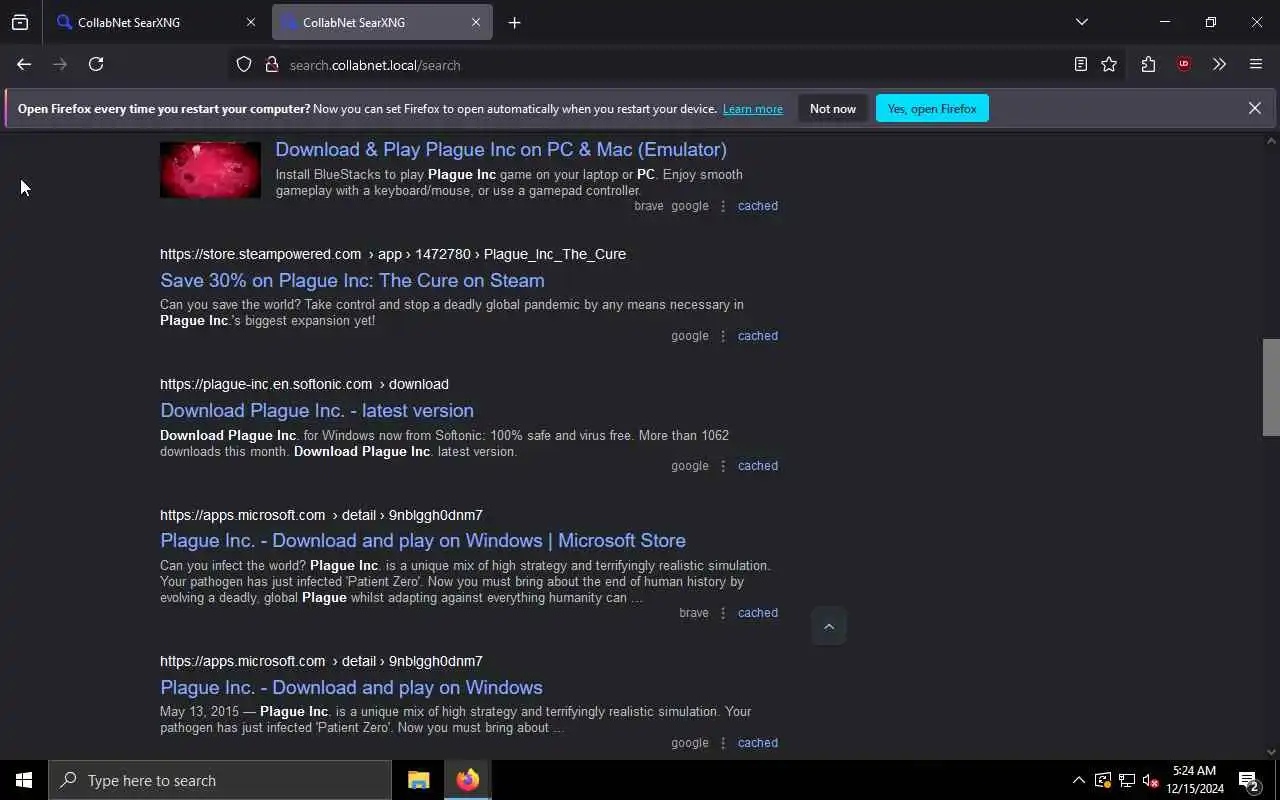Screen dimensions: 1280x800
Task: Open the Firefox application menu
Action: (x=1256, y=64)
